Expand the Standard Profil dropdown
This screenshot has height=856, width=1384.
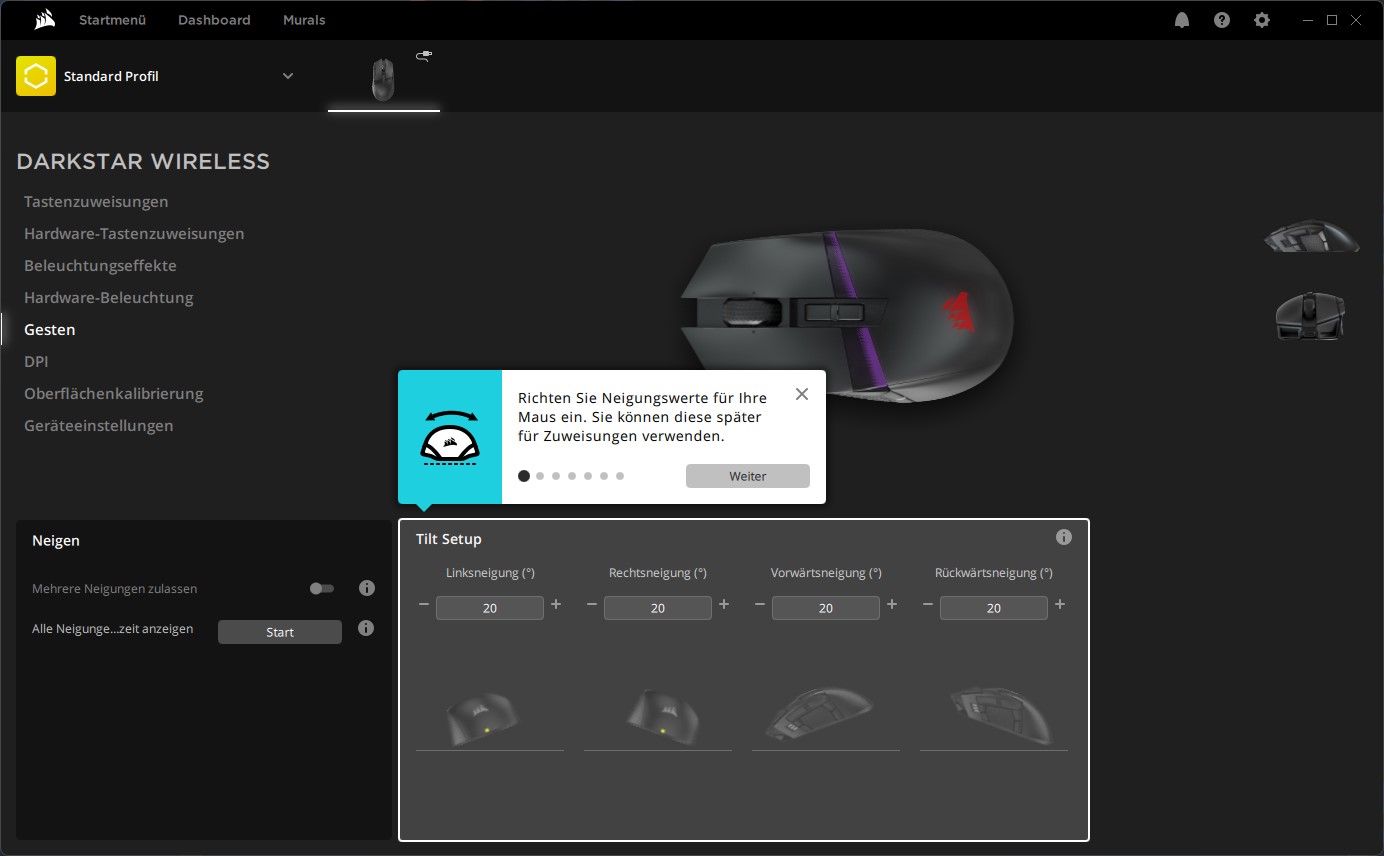(x=288, y=76)
